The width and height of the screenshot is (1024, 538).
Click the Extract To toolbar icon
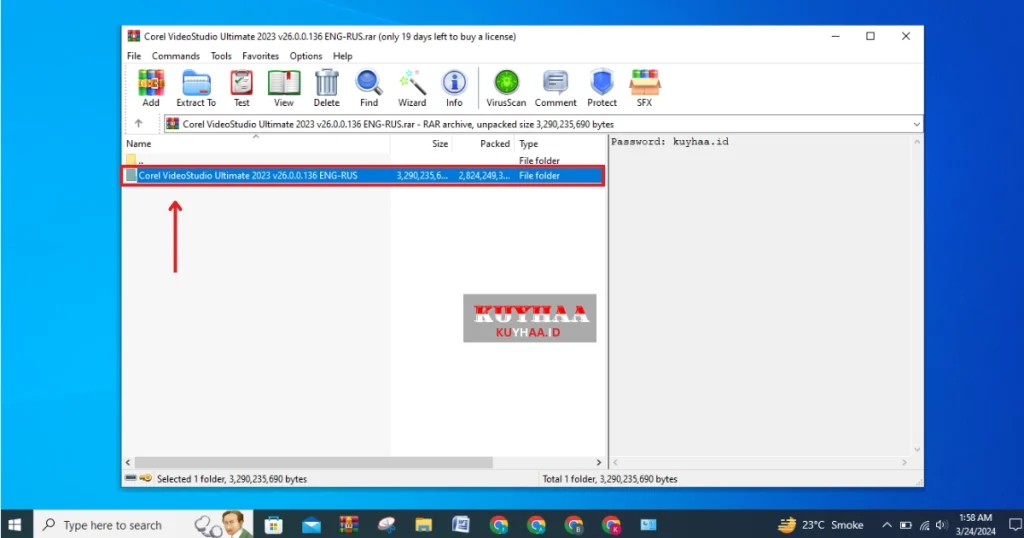(x=196, y=88)
